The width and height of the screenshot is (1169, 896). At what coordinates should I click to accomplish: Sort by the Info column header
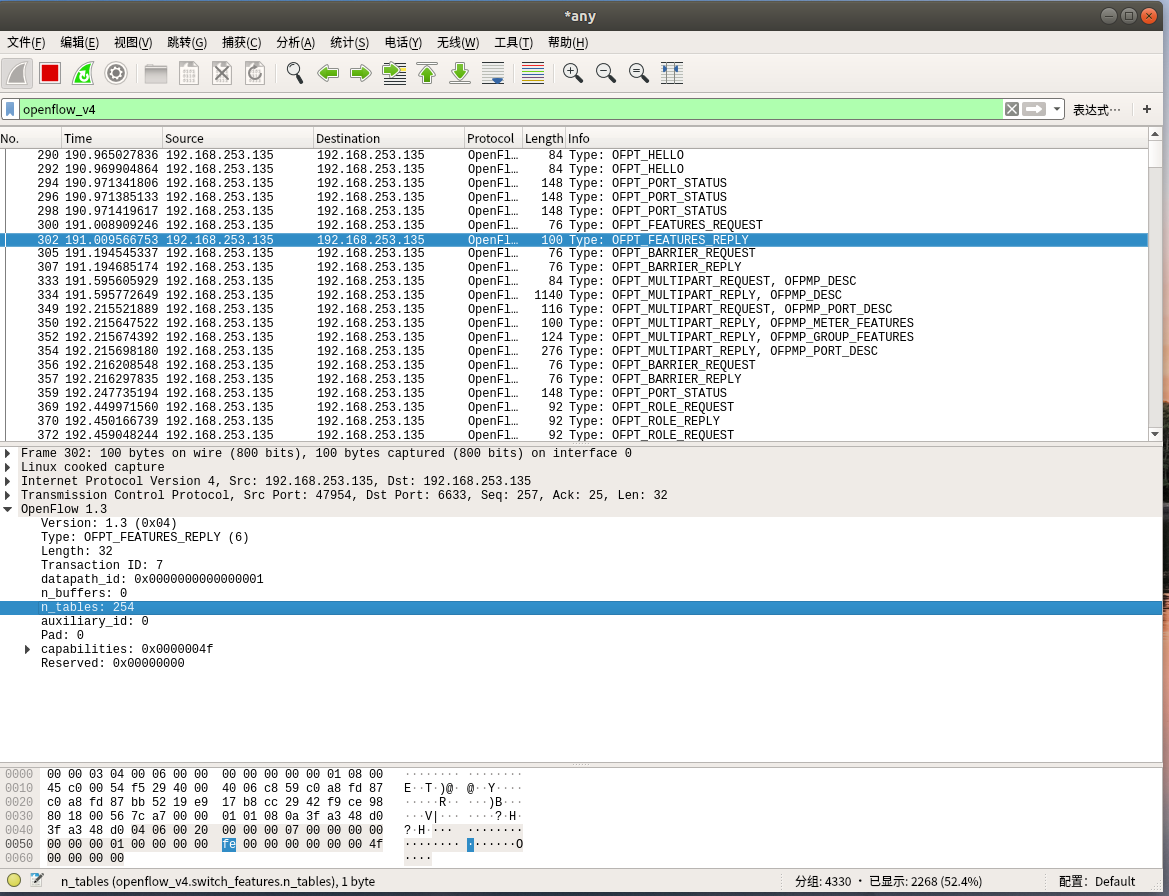(856, 138)
